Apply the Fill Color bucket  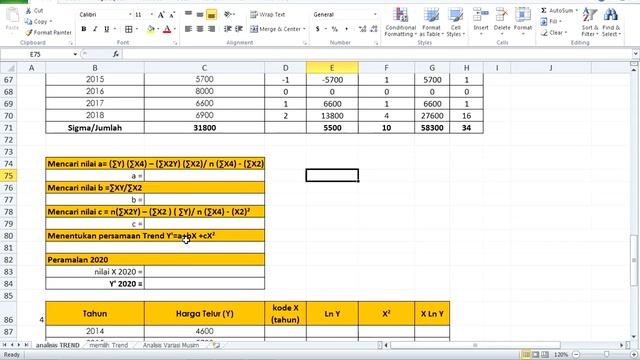[x=151, y=29]
